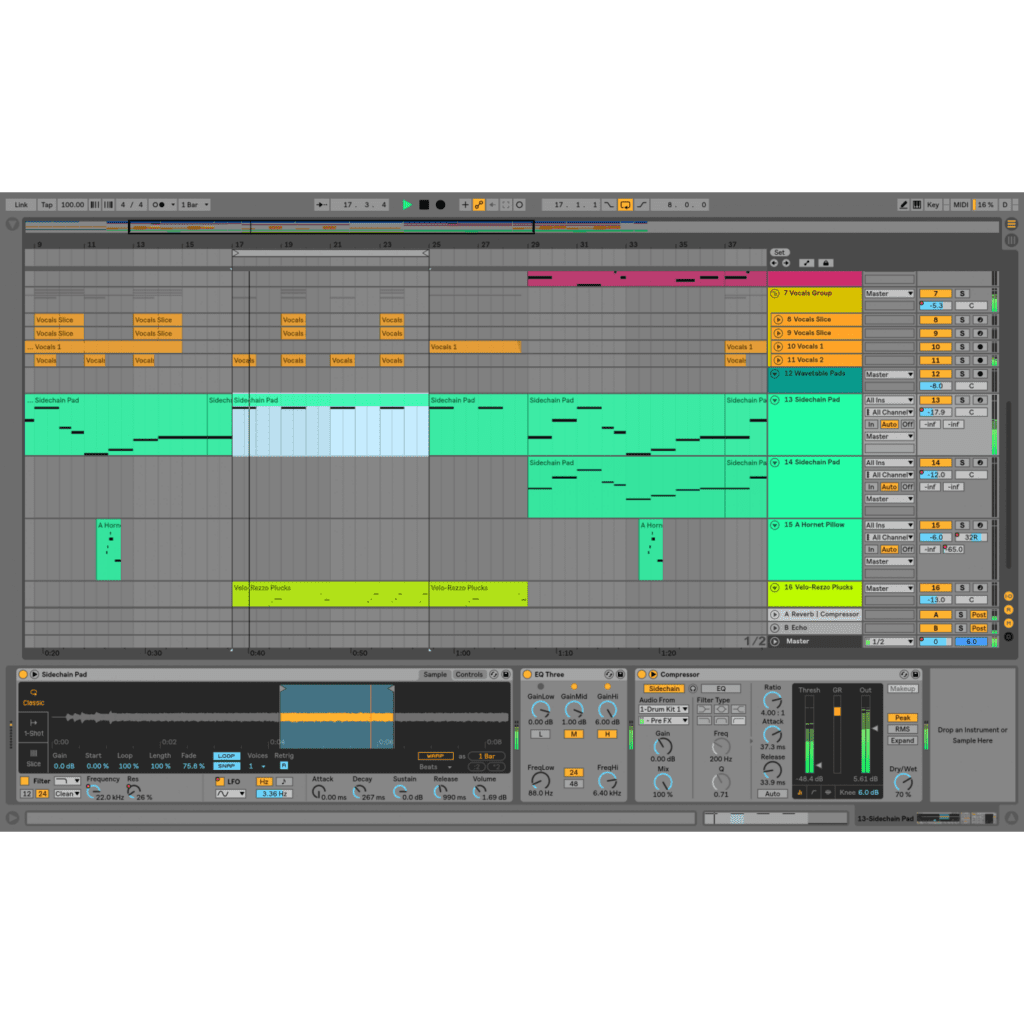Toggle the Automation Arm link icon

(x=479, y=204)
